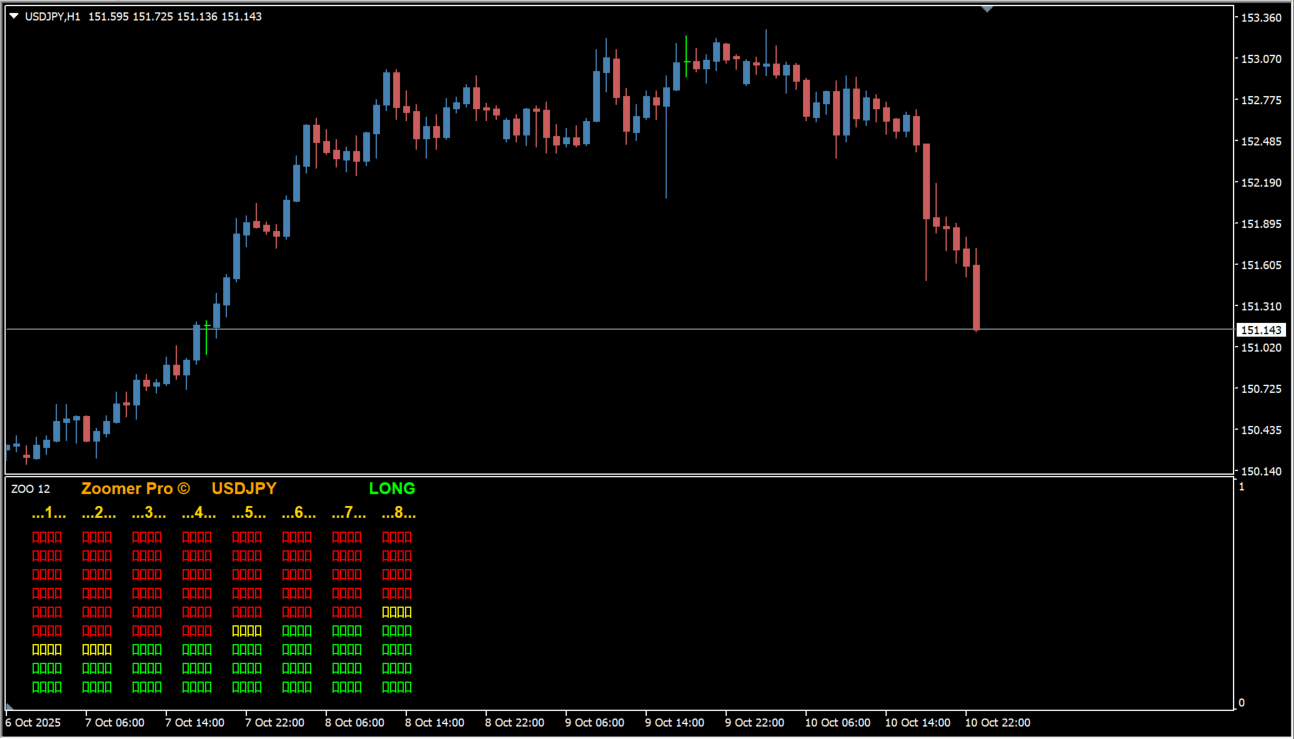Click the ZOO 12 indicator name label

[x=30, y=489]
